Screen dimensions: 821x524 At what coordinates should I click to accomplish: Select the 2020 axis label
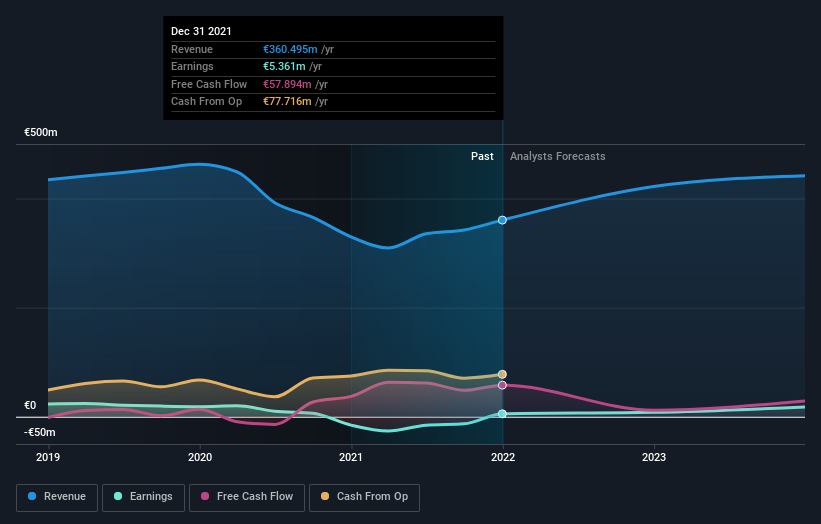[x=200, y=457]
